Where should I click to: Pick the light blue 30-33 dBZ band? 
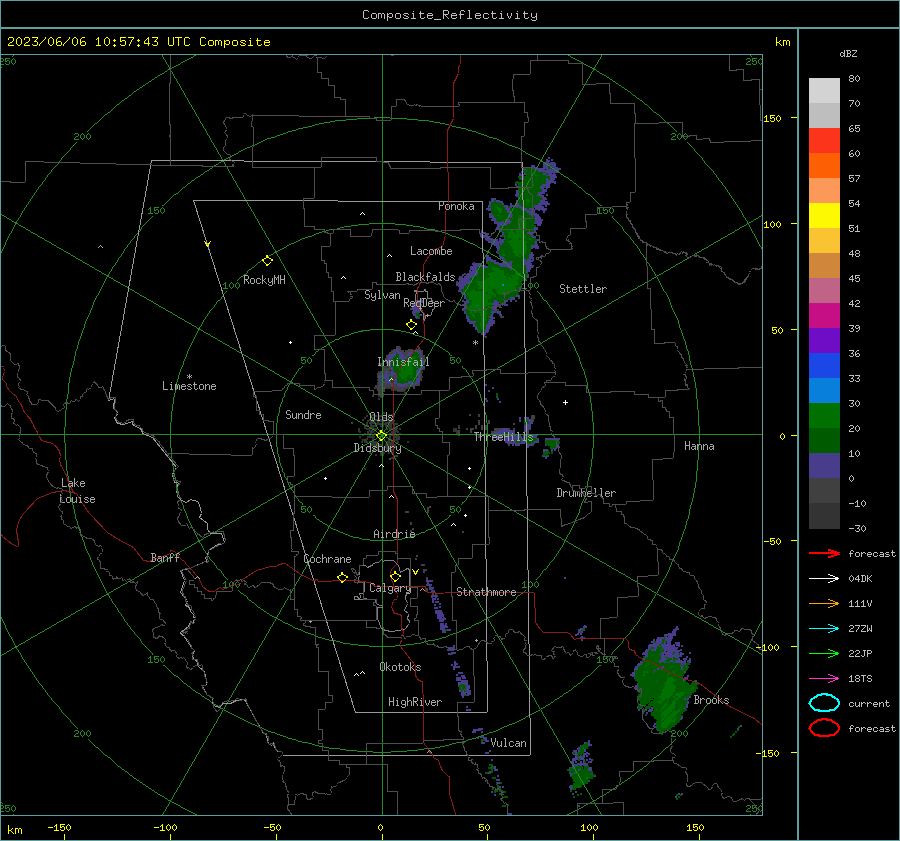click(824, 390)
